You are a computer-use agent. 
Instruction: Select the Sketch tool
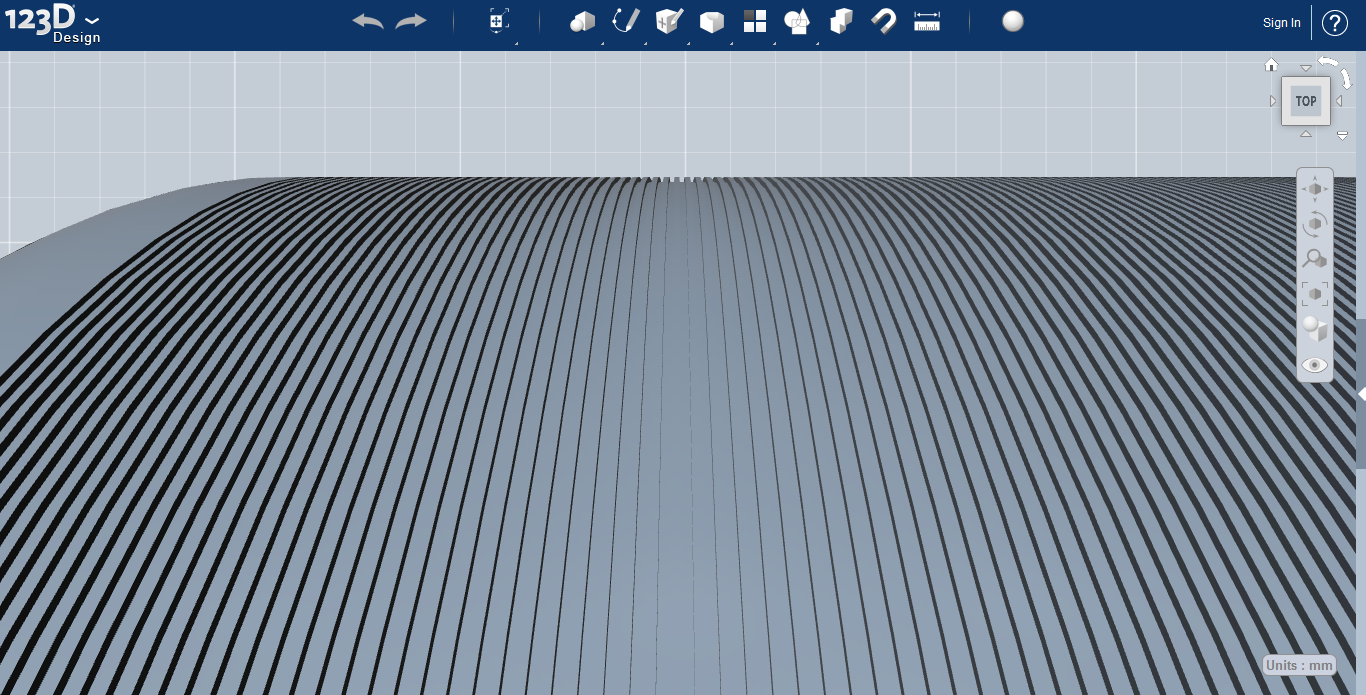pos(625,20)
